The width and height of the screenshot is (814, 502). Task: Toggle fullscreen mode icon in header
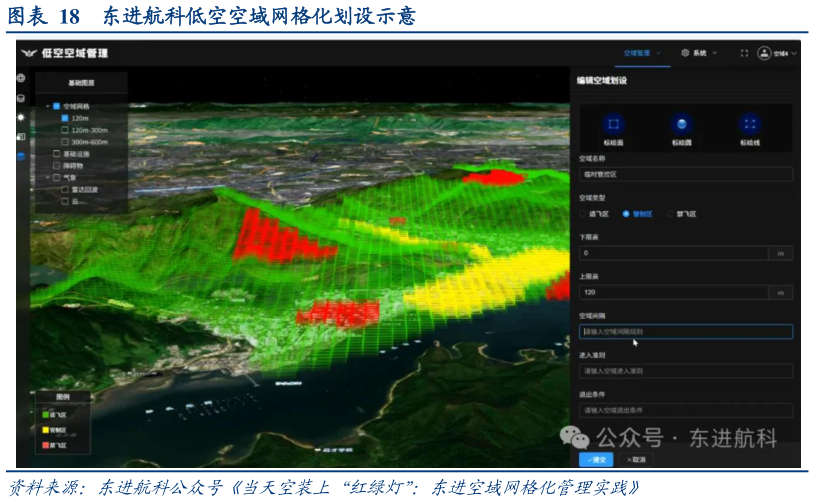[743, 53]
